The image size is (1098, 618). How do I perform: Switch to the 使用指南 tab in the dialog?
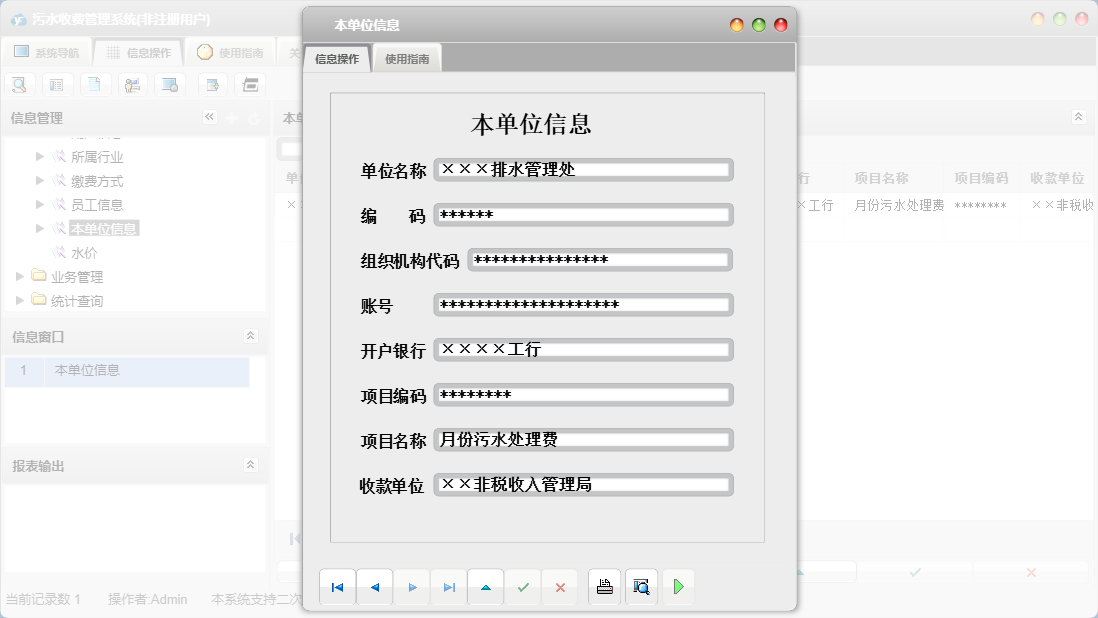[x=406, y=57]
